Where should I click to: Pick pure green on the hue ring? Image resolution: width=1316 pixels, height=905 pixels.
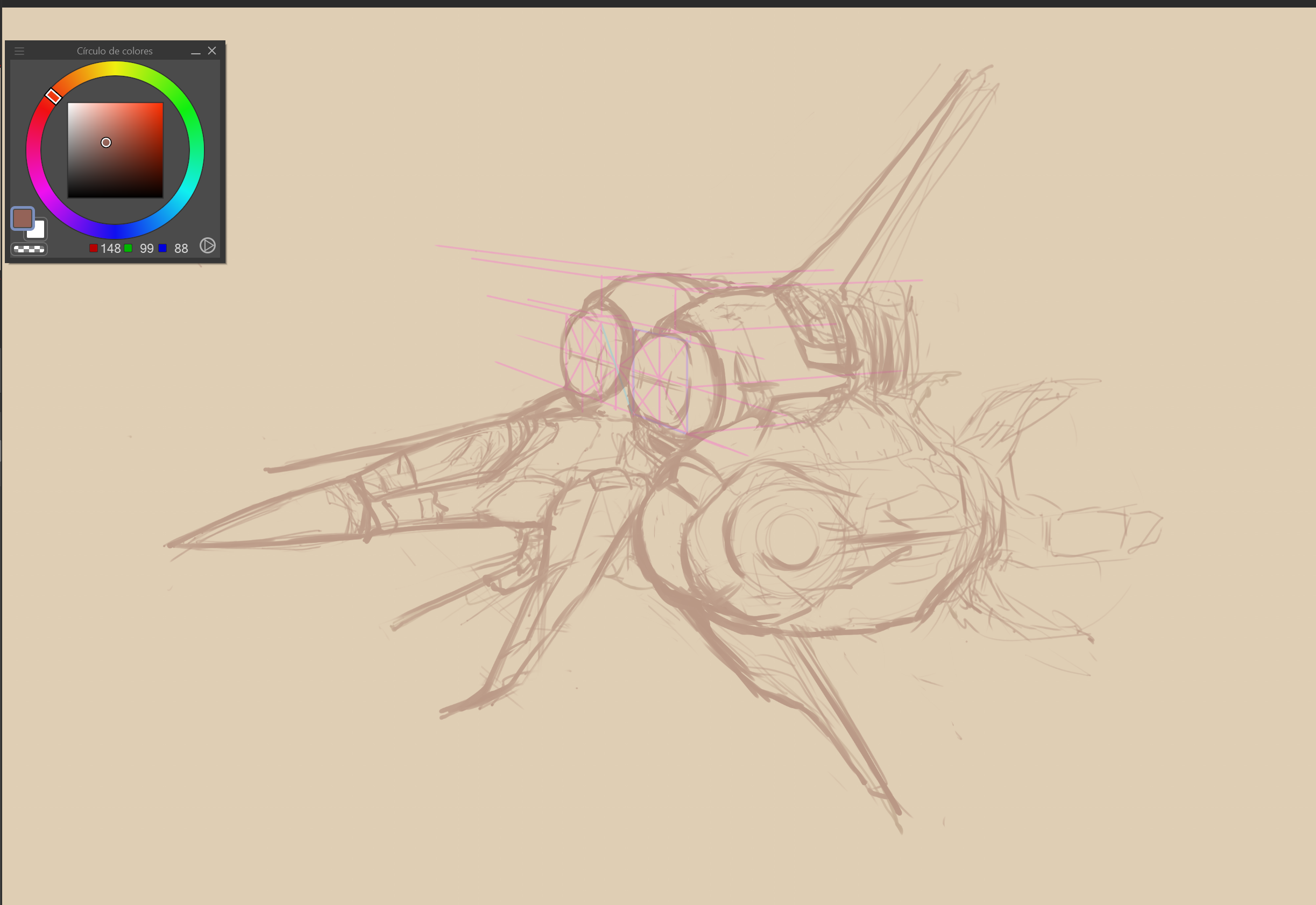click(x=186, y=109)
